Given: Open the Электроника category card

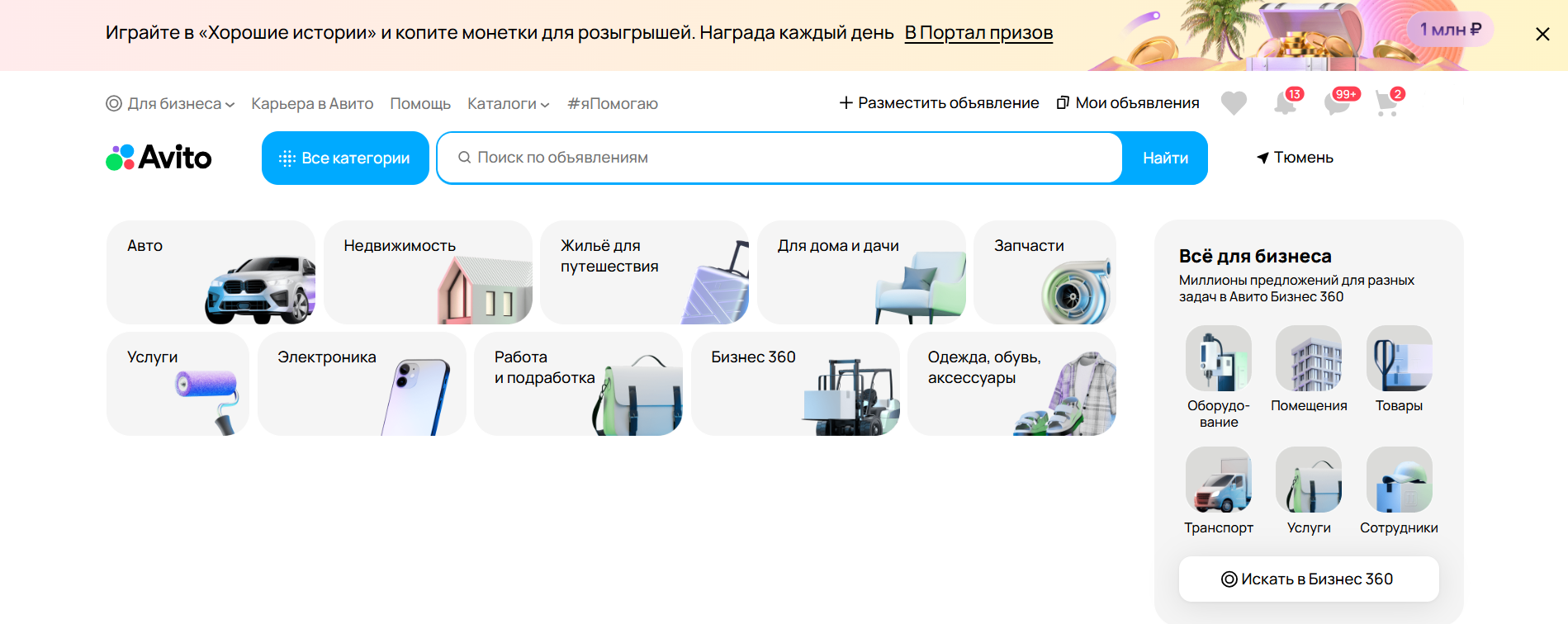Looking at the screenshot, I should 362,384.
